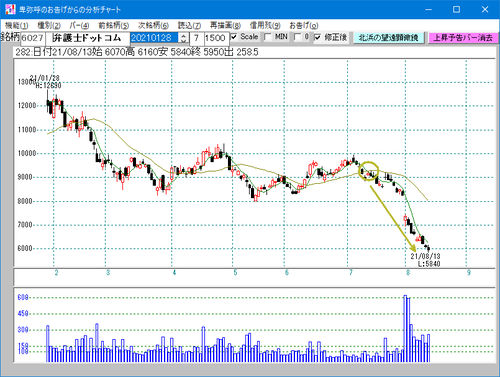Toggle the 0 checkbox
The width and height of the screenshot is (500, 377).
[297, 37]
